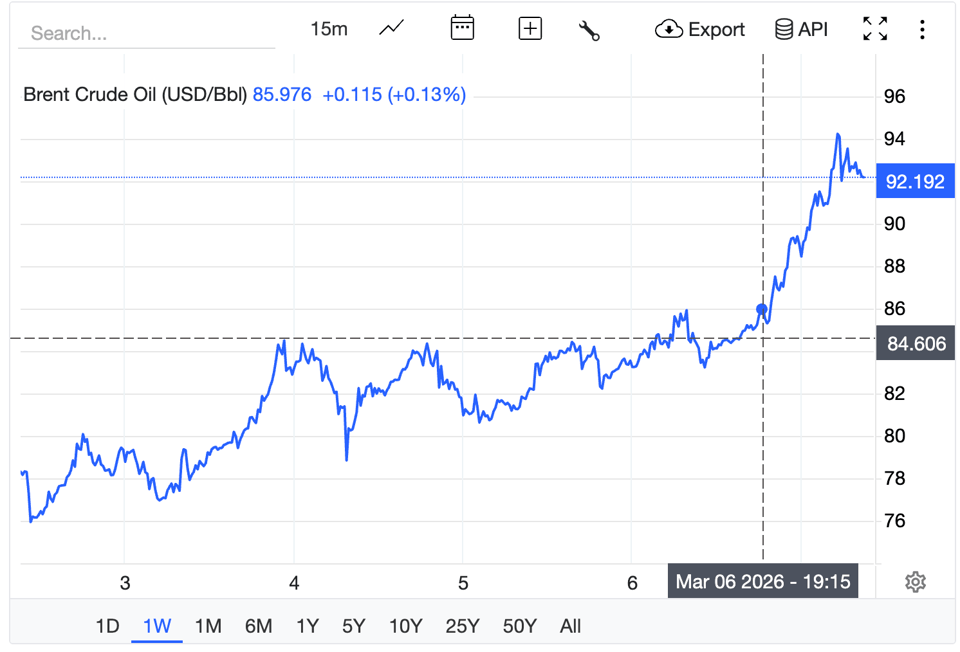Click the add comparison plus icon
Screen dimensions: 960x652
pyautogui.click(x=530, y=29)
